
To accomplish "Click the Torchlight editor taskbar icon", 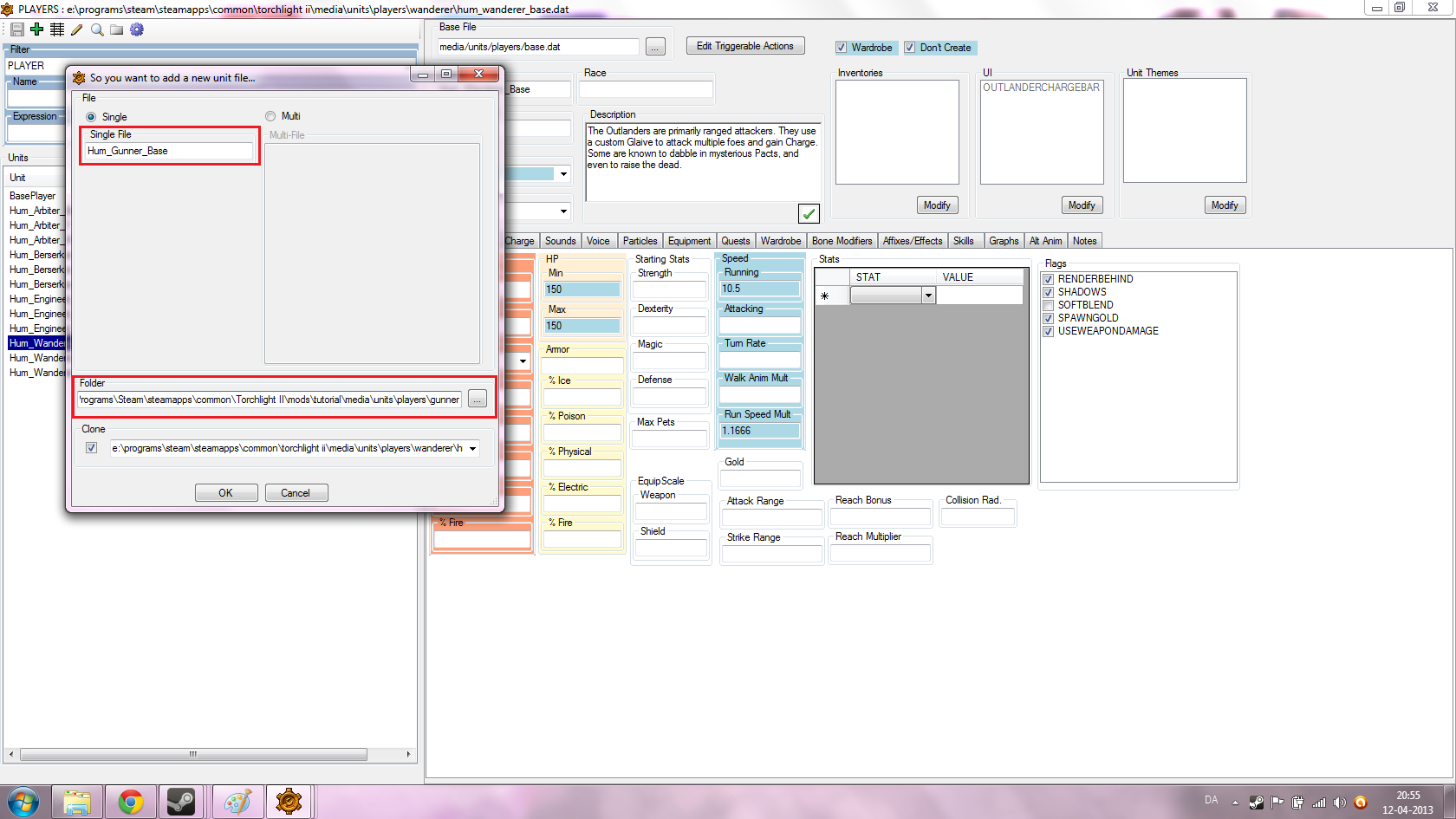I will pos(289,802).
